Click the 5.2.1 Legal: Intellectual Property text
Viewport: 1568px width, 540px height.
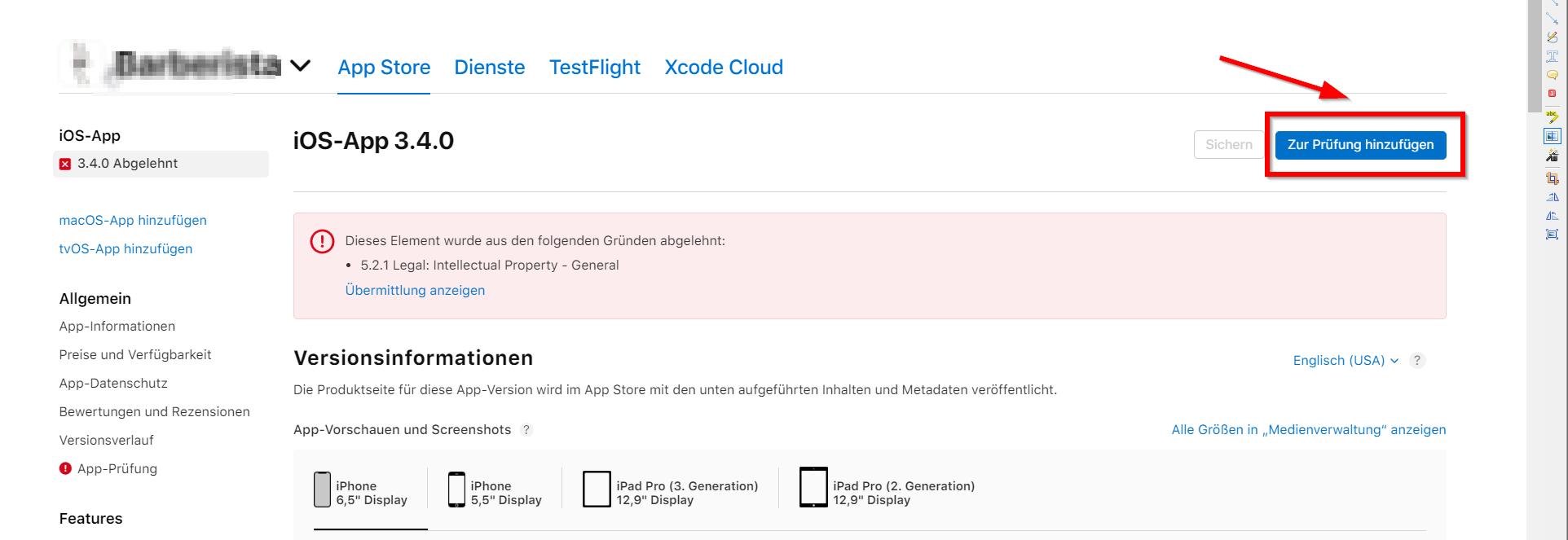click(490, 265)
